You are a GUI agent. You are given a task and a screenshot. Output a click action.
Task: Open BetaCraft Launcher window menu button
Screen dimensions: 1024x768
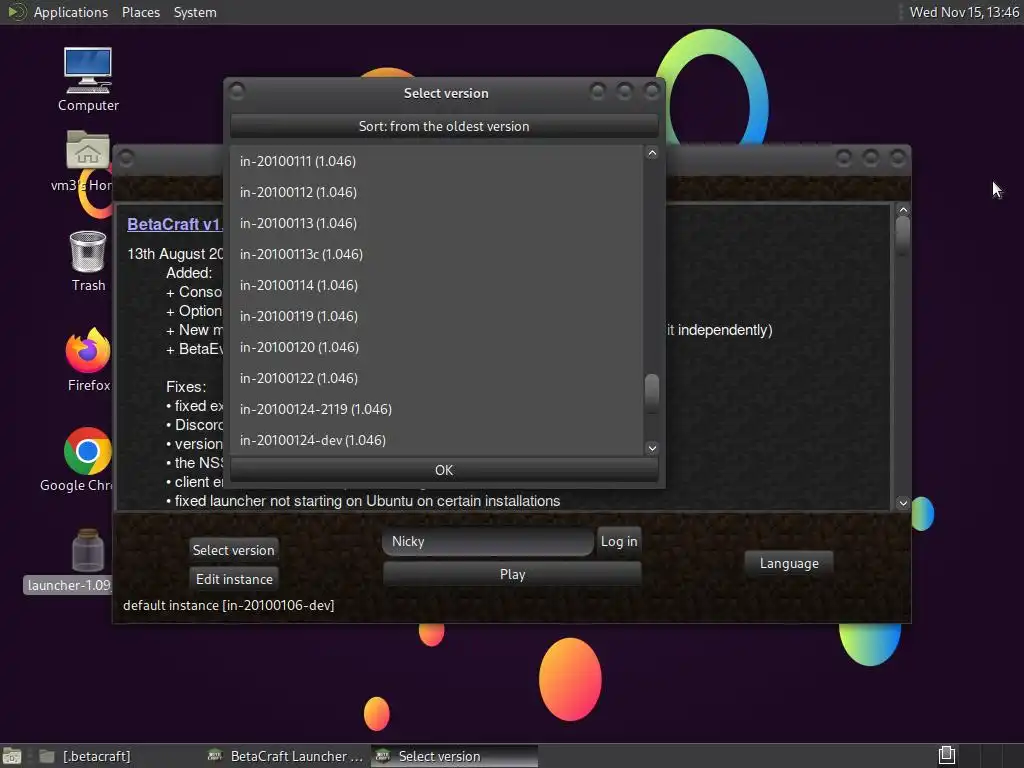click(127, 158)
